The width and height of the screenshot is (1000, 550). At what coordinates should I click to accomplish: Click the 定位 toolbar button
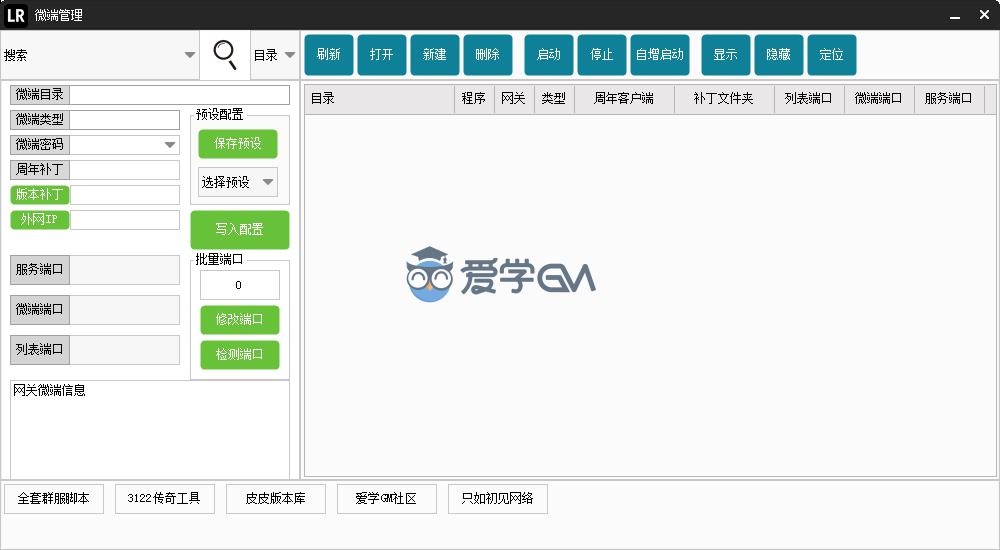pos(831,55)
